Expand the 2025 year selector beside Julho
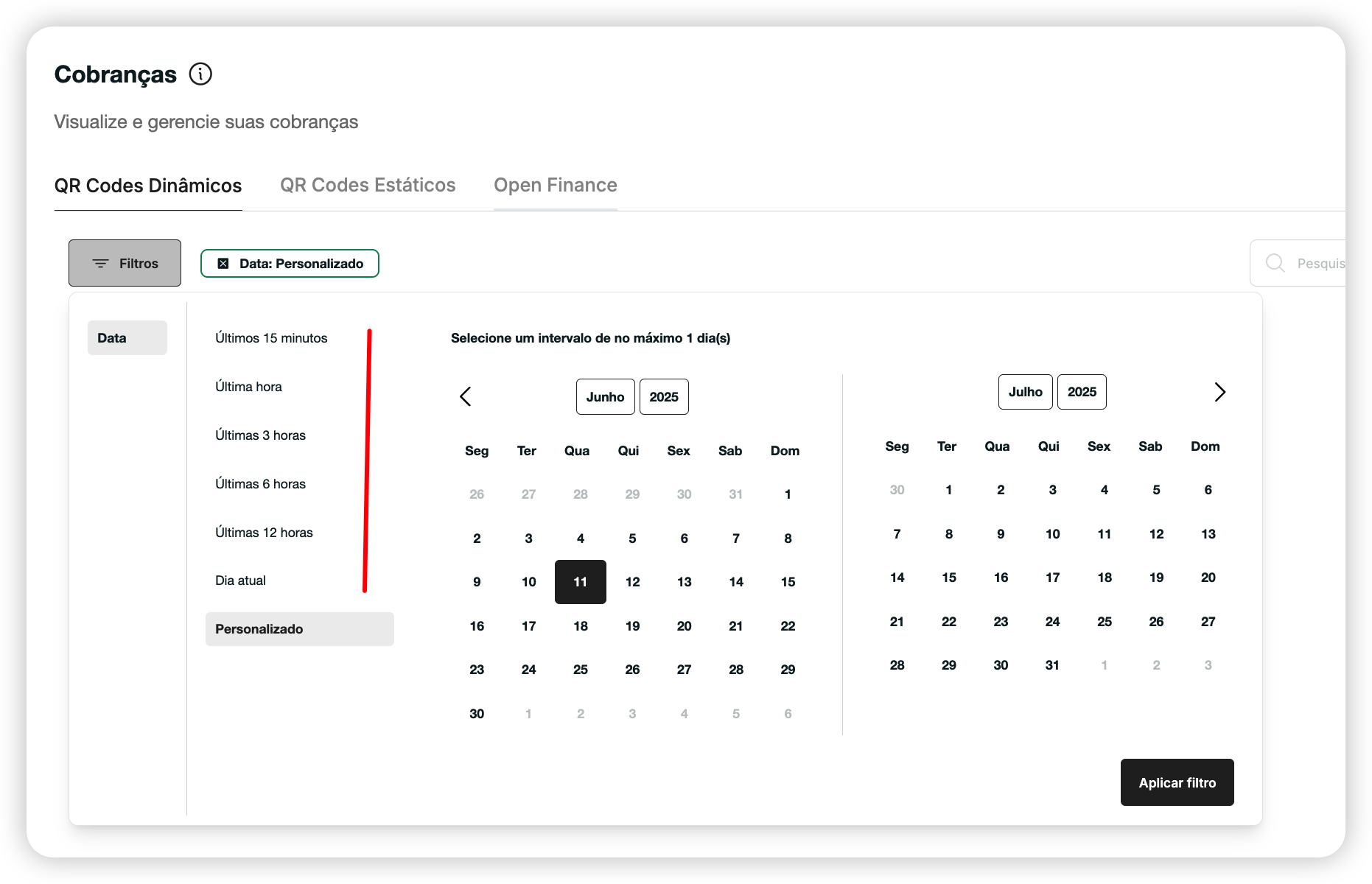 pos(1082,392)
